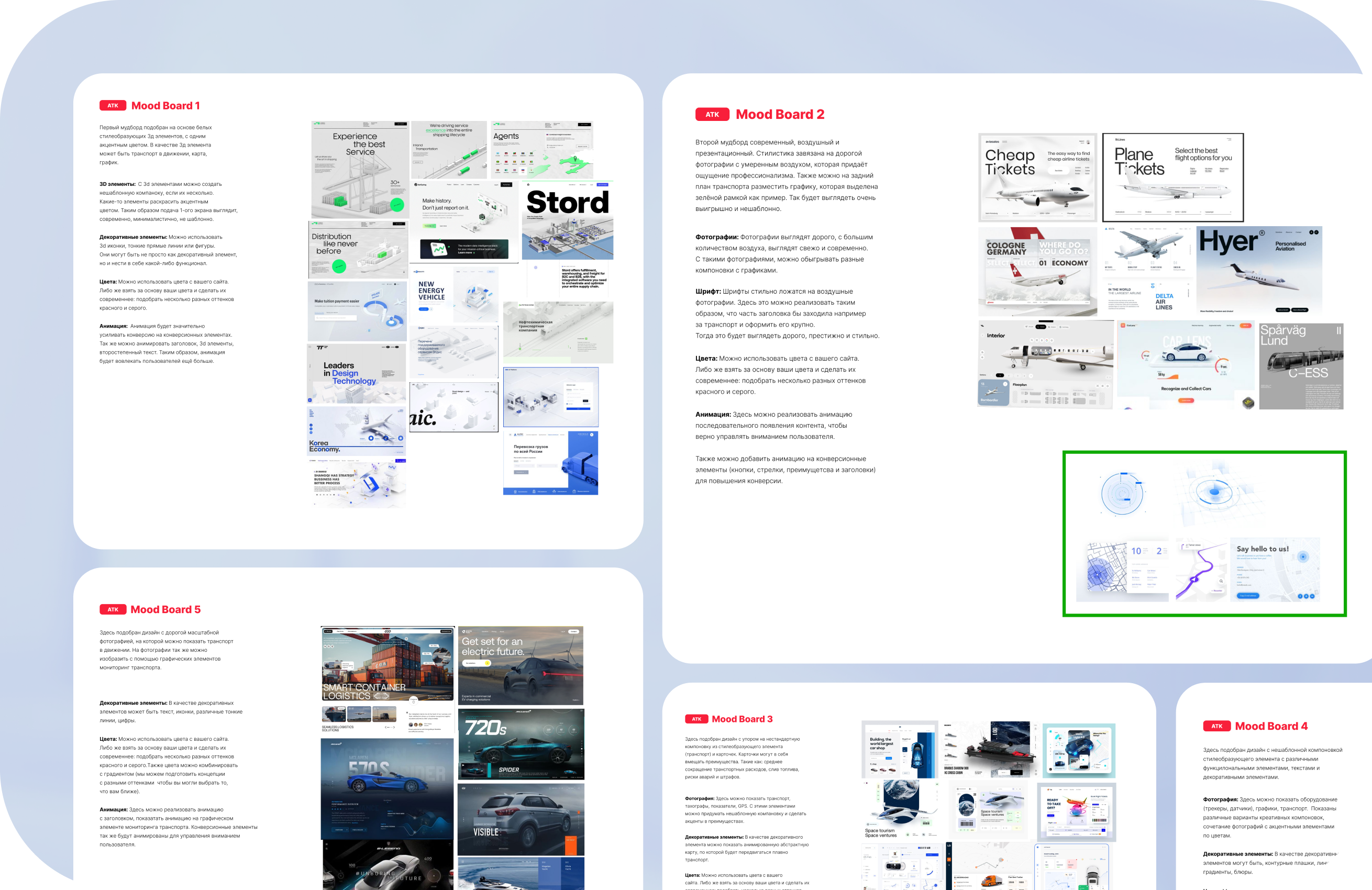
Task: Select the Smart Container Logistics image
Action: point(387,663)
